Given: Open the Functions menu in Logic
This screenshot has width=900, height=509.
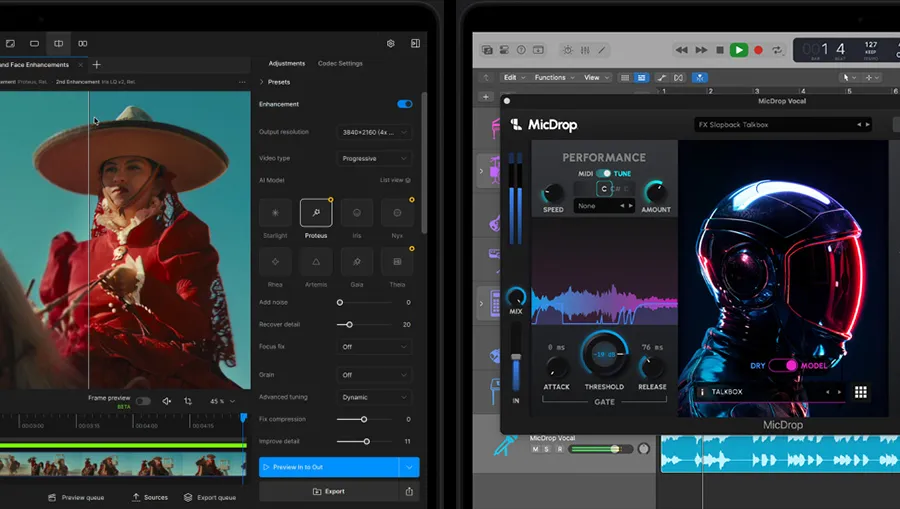Looking at the screenshot, I should click(552, 77).
